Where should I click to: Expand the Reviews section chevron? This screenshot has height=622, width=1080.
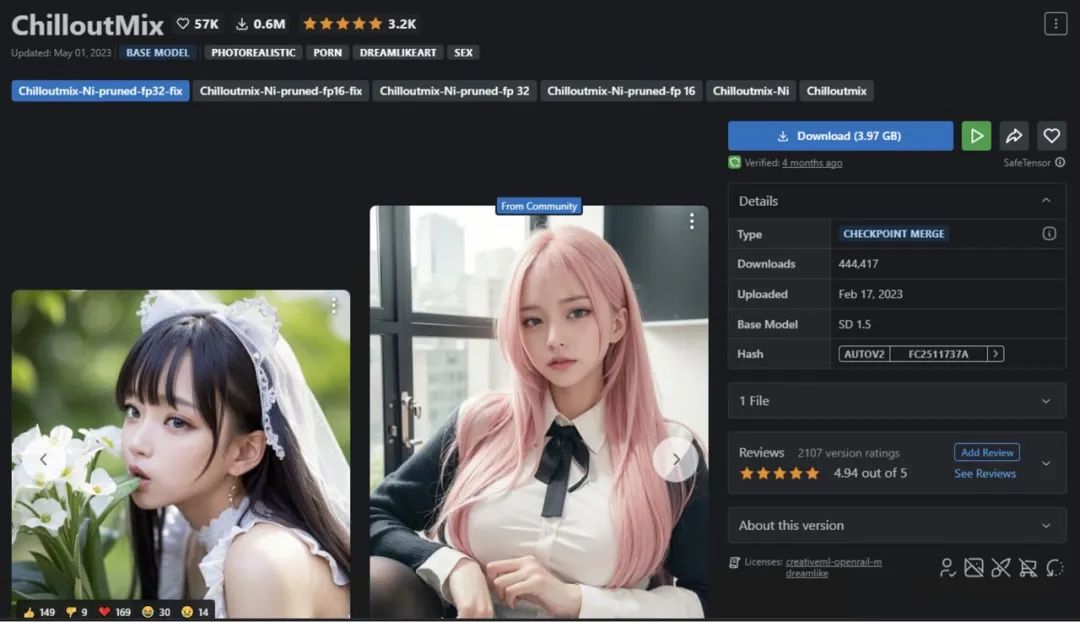[x=1046, y=463]
